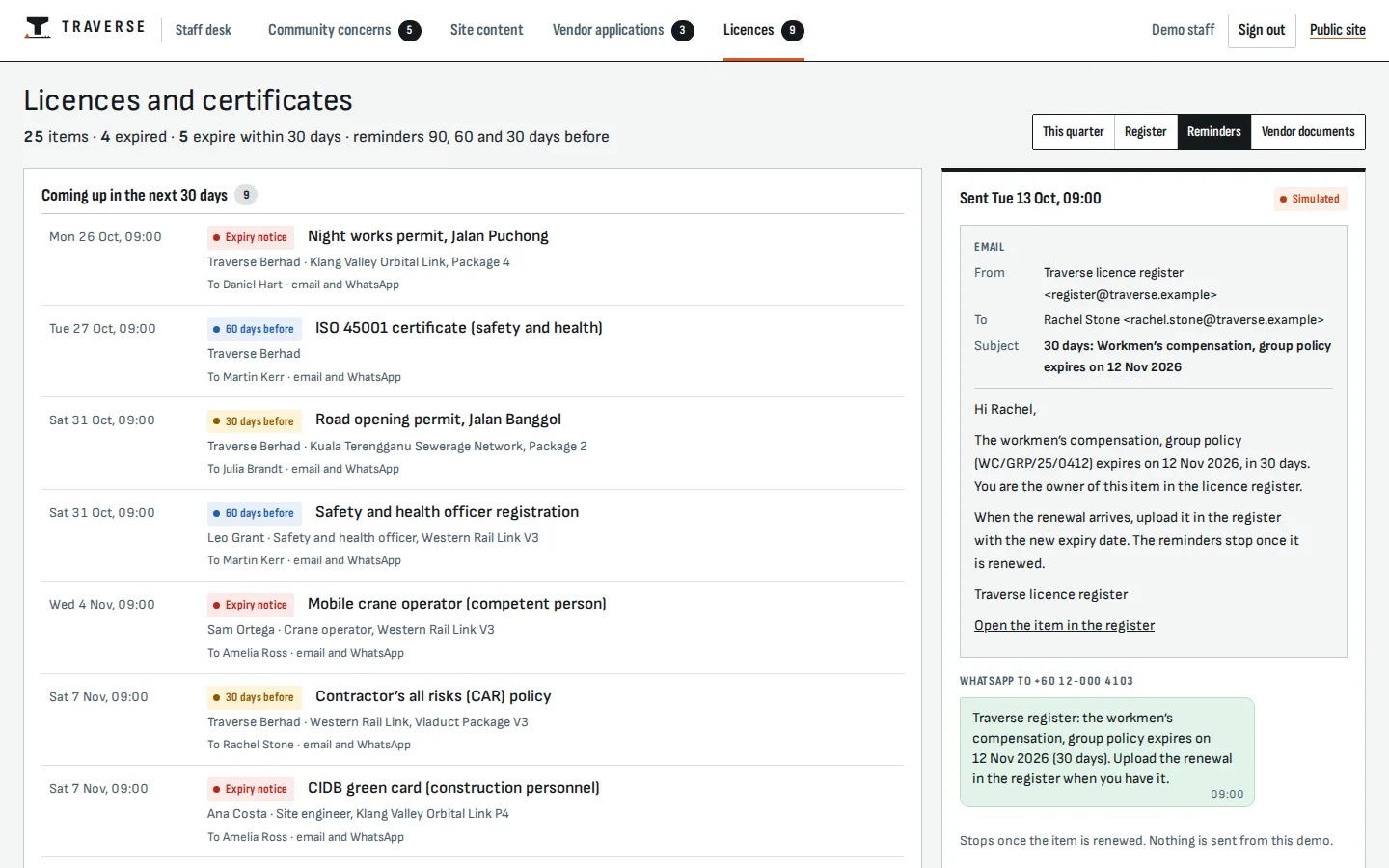Click the 30 days before tag on Road opening permit

(x=255, y=421)
